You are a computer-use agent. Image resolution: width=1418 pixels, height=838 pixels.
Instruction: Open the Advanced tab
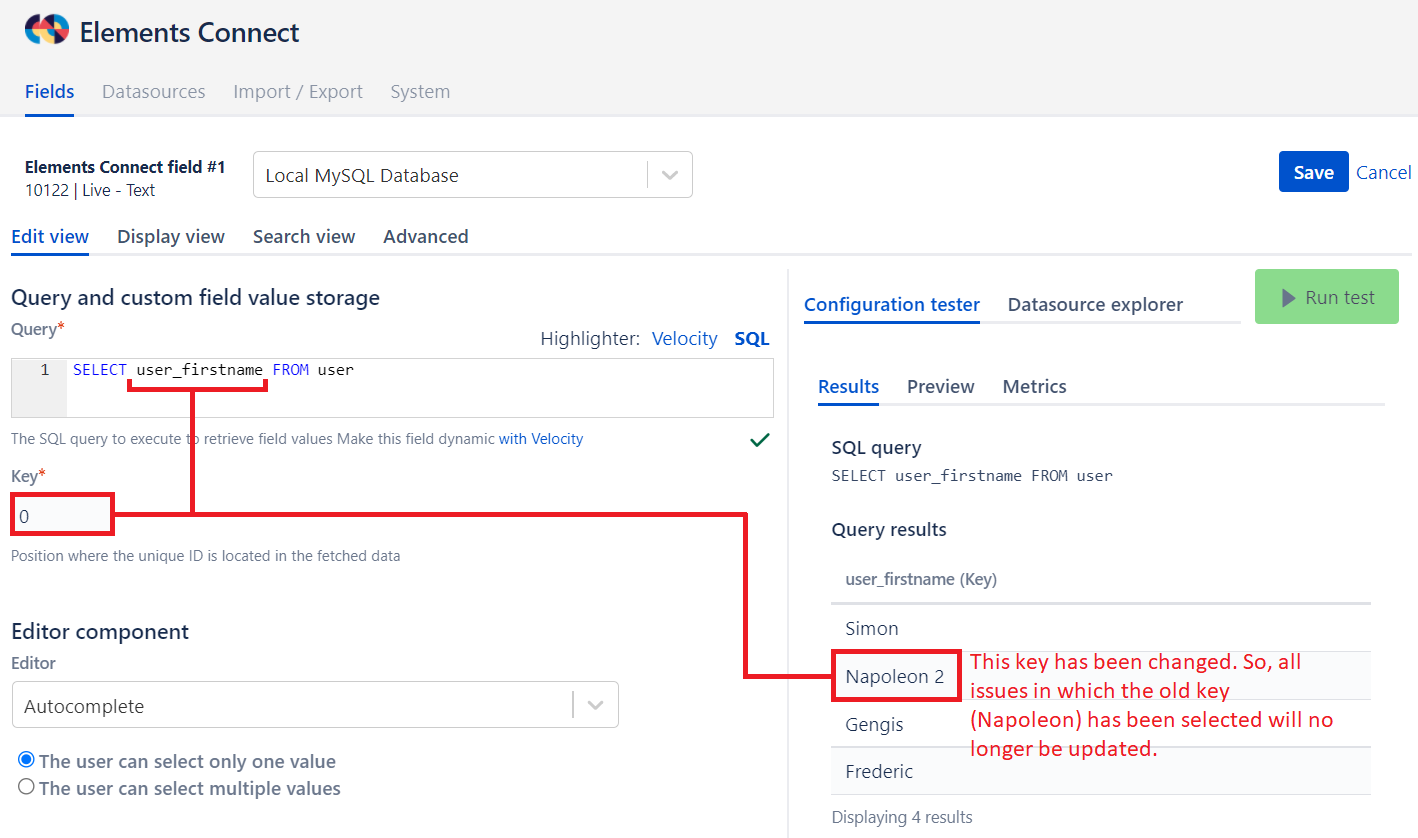click(x=425, y=236)
